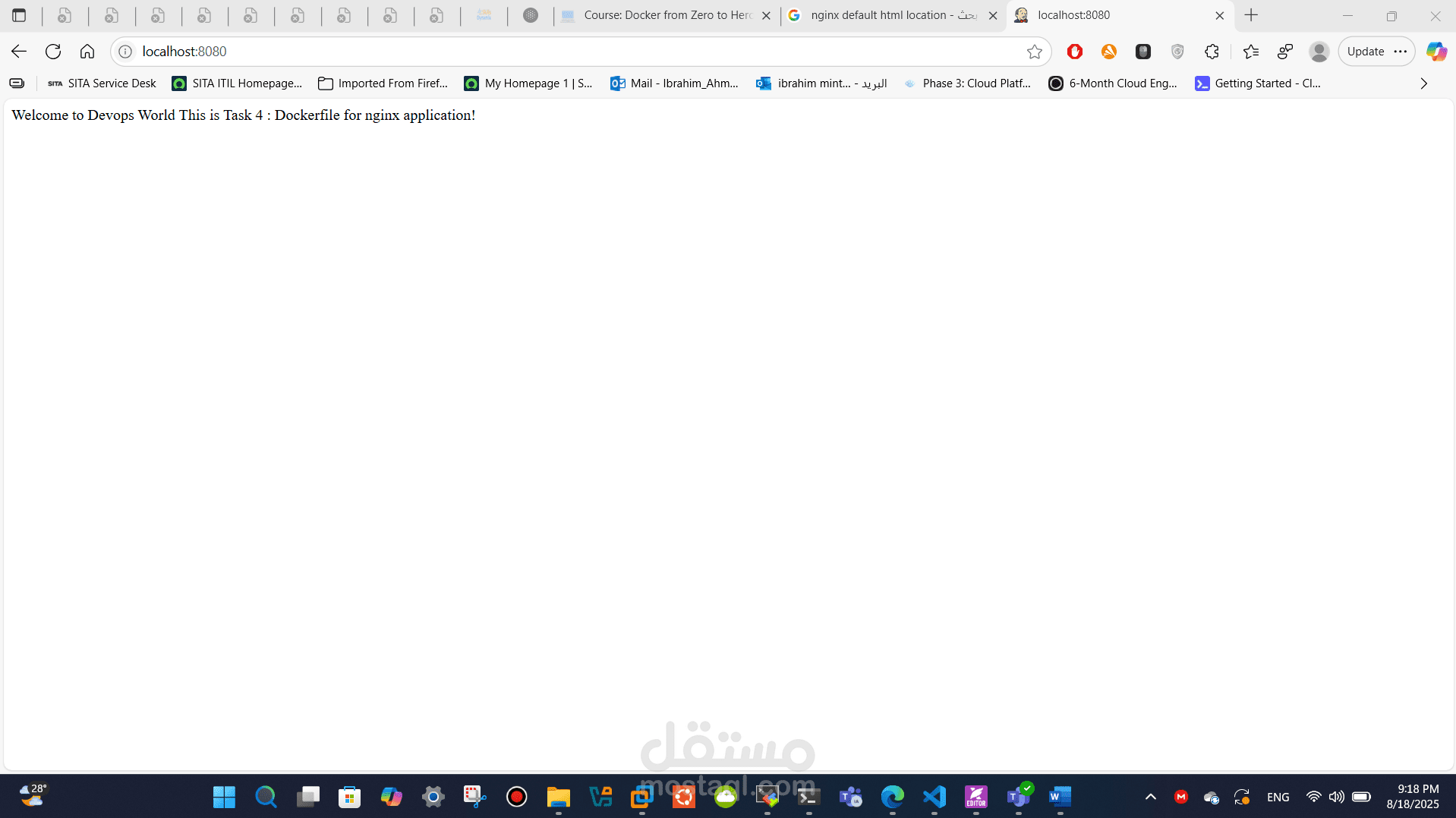Viewport: 1456px width, 818px height.
Task: Switch to Microsoft Edge on the taskbar
Action: coord(892,797)
